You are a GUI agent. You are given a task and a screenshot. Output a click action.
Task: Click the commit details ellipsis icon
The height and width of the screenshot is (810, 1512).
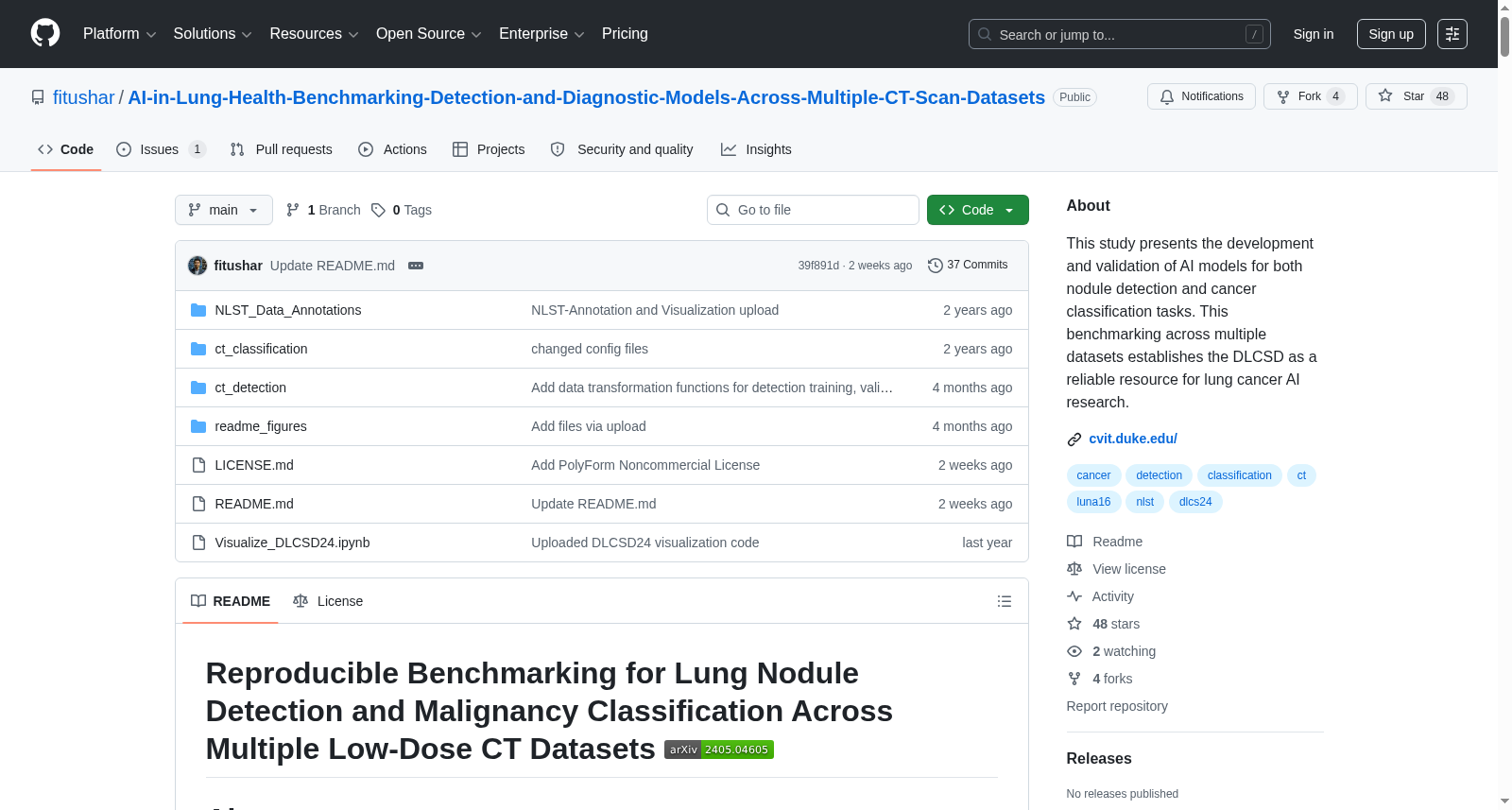click(x=416, y=266)
